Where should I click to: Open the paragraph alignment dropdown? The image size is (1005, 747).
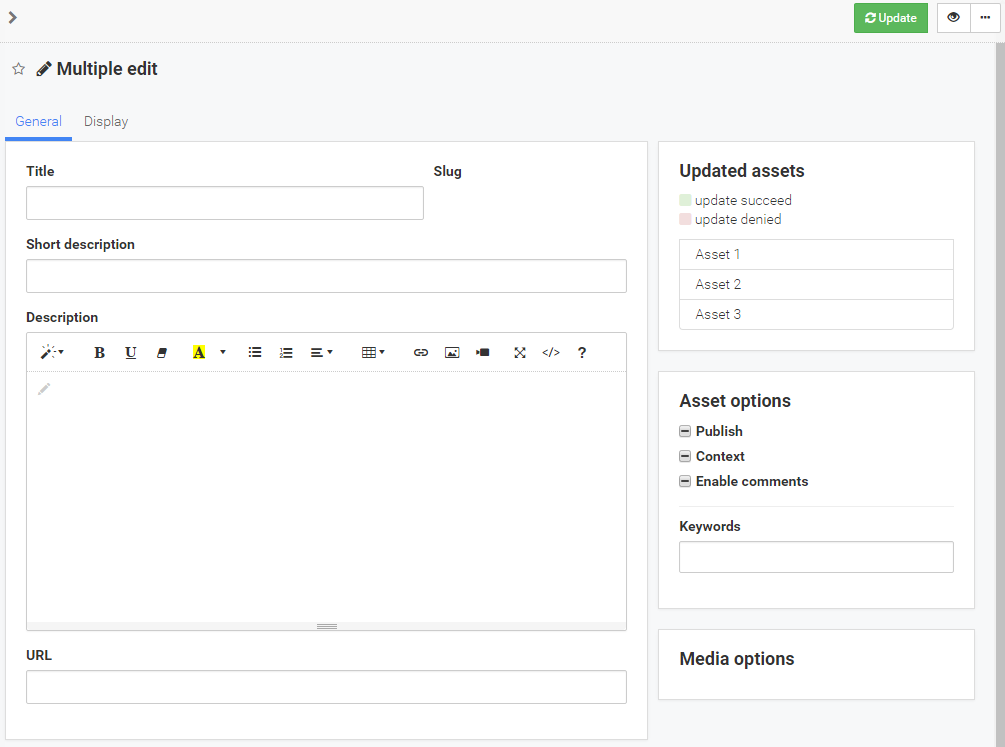click(321, 352)
